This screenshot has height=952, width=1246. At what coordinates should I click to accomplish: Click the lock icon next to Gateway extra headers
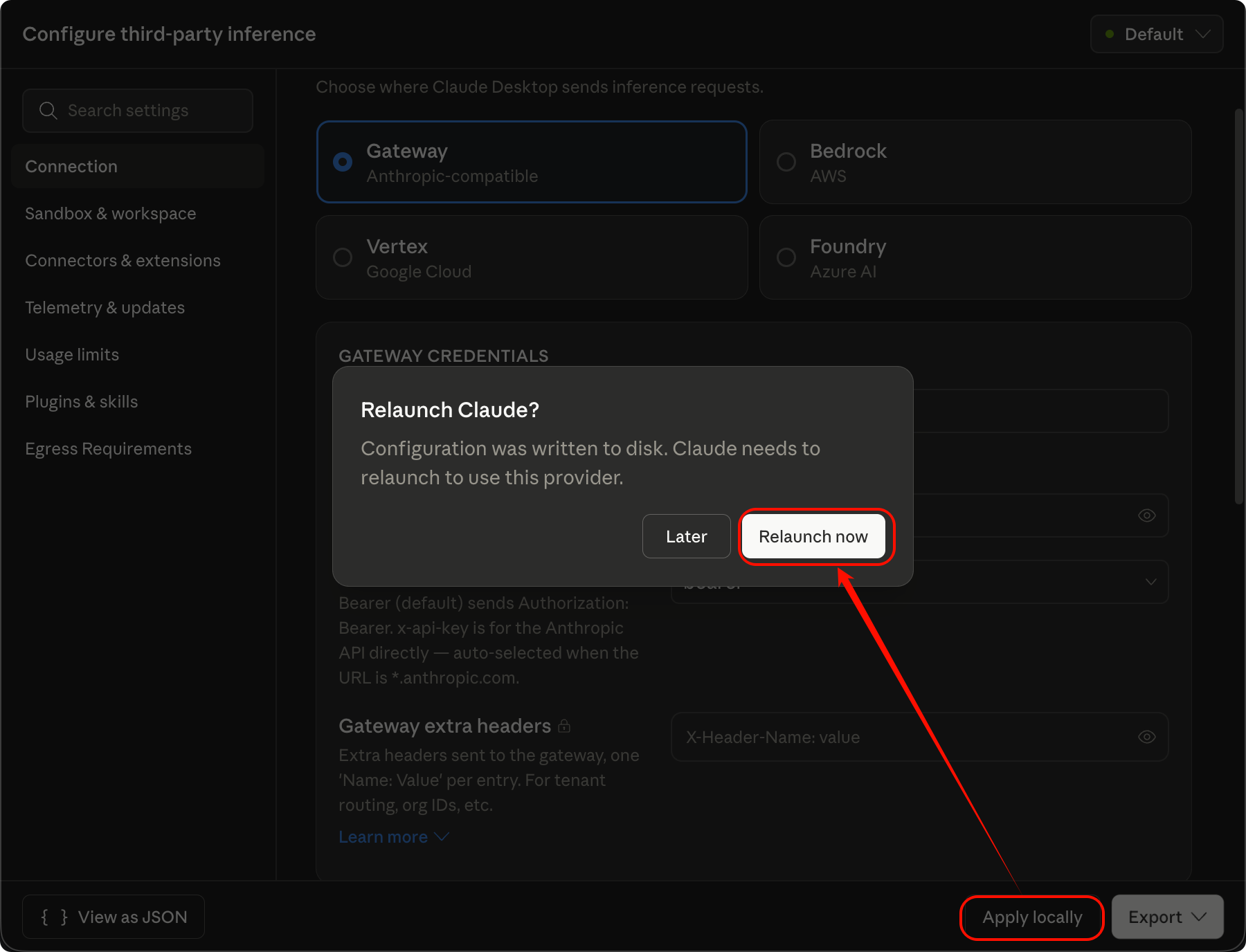[x=564, y=726]
